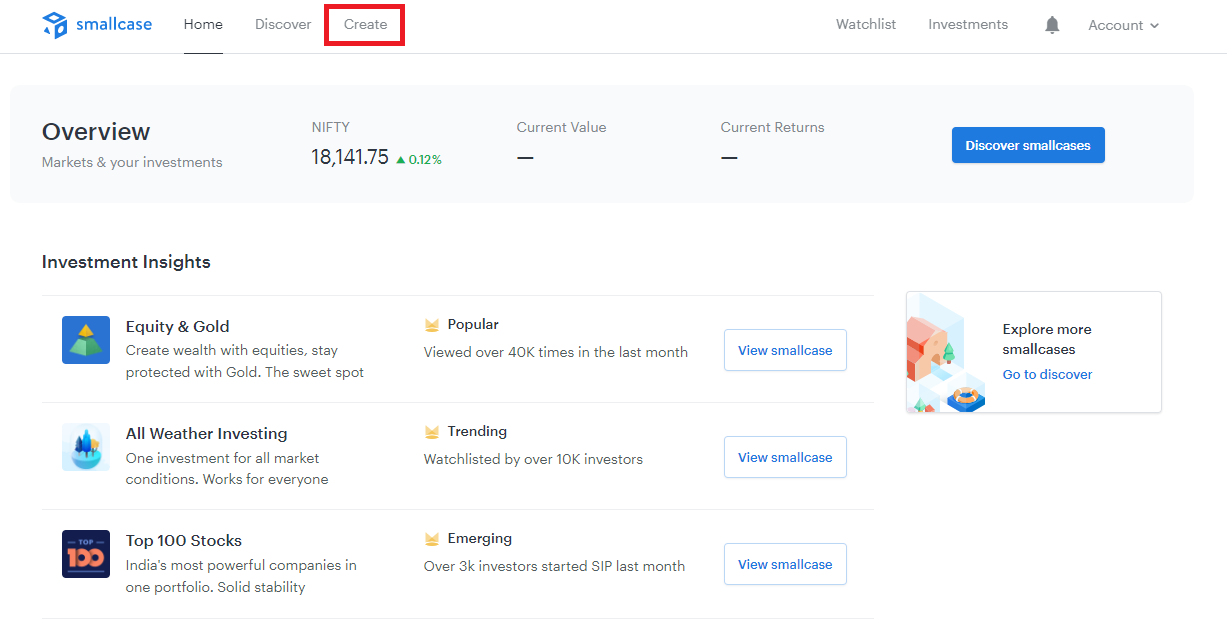The image size is (1227, 628).
Task: Click the Current Value label
Action: pyautogui.click(x=561, y=127)
